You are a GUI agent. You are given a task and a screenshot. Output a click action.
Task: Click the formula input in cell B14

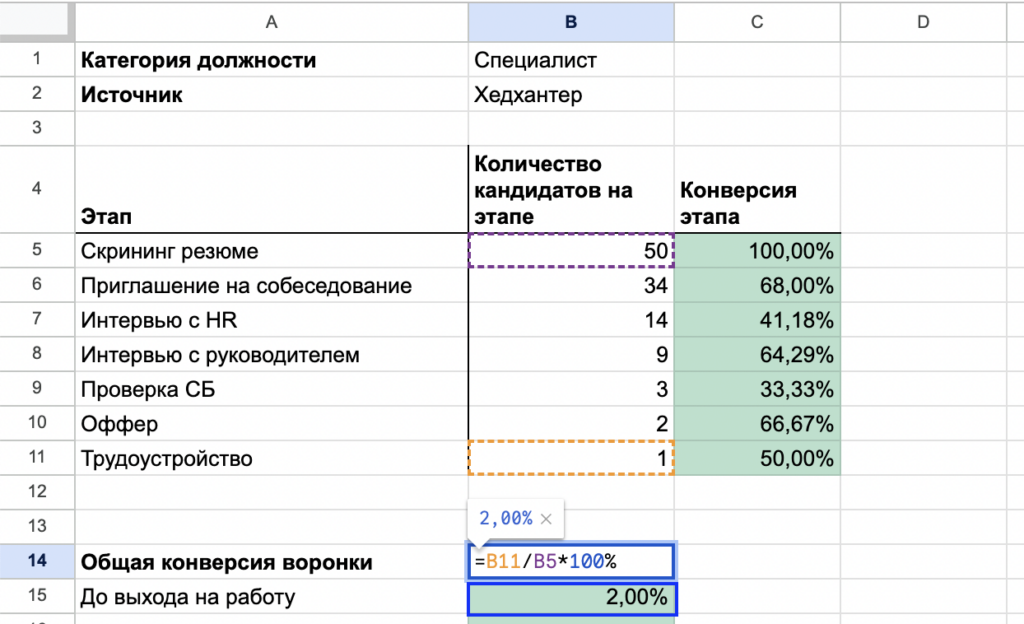pos(572,561)
